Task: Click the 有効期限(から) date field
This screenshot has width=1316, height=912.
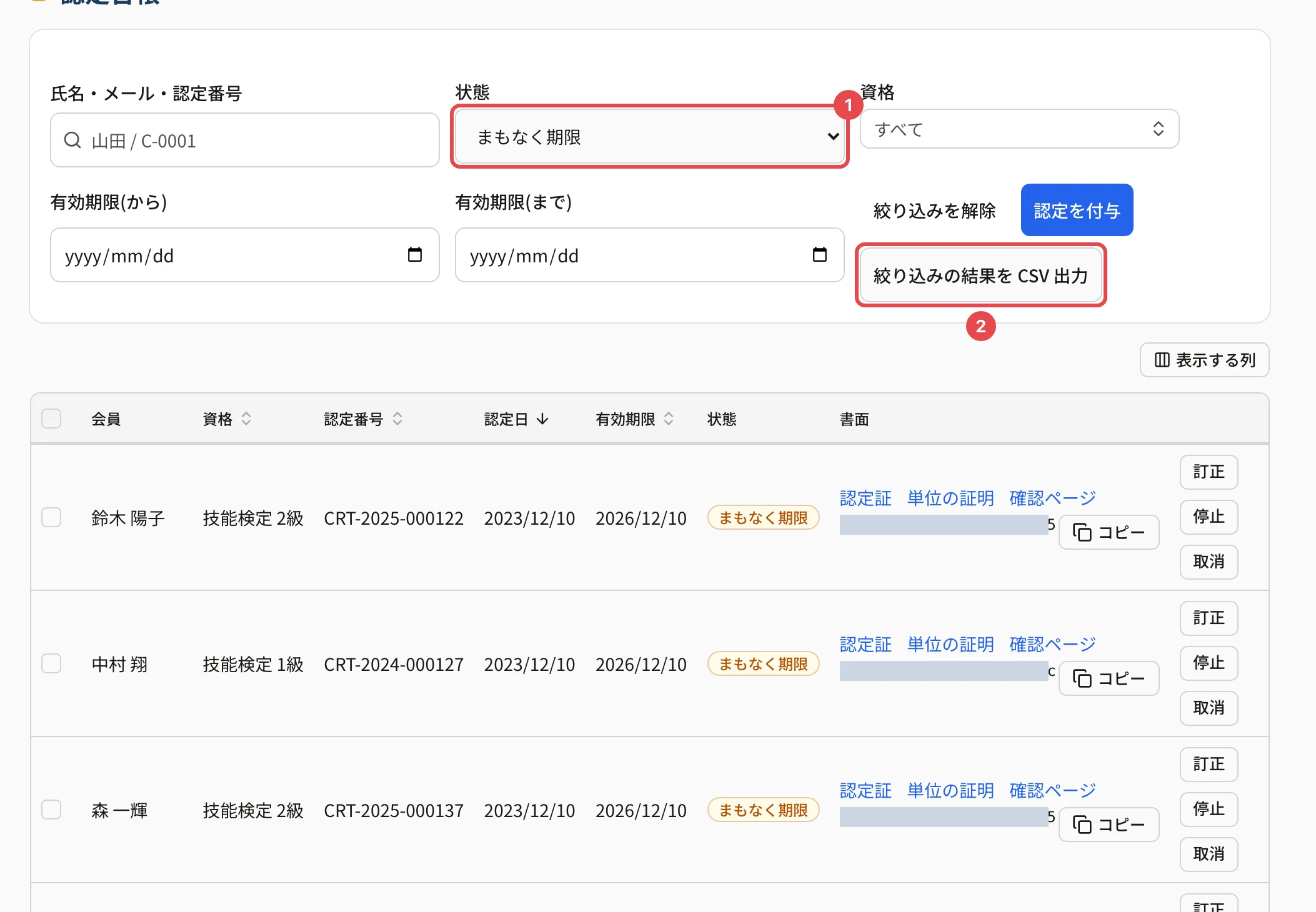Action: click(x=245, y=255)
